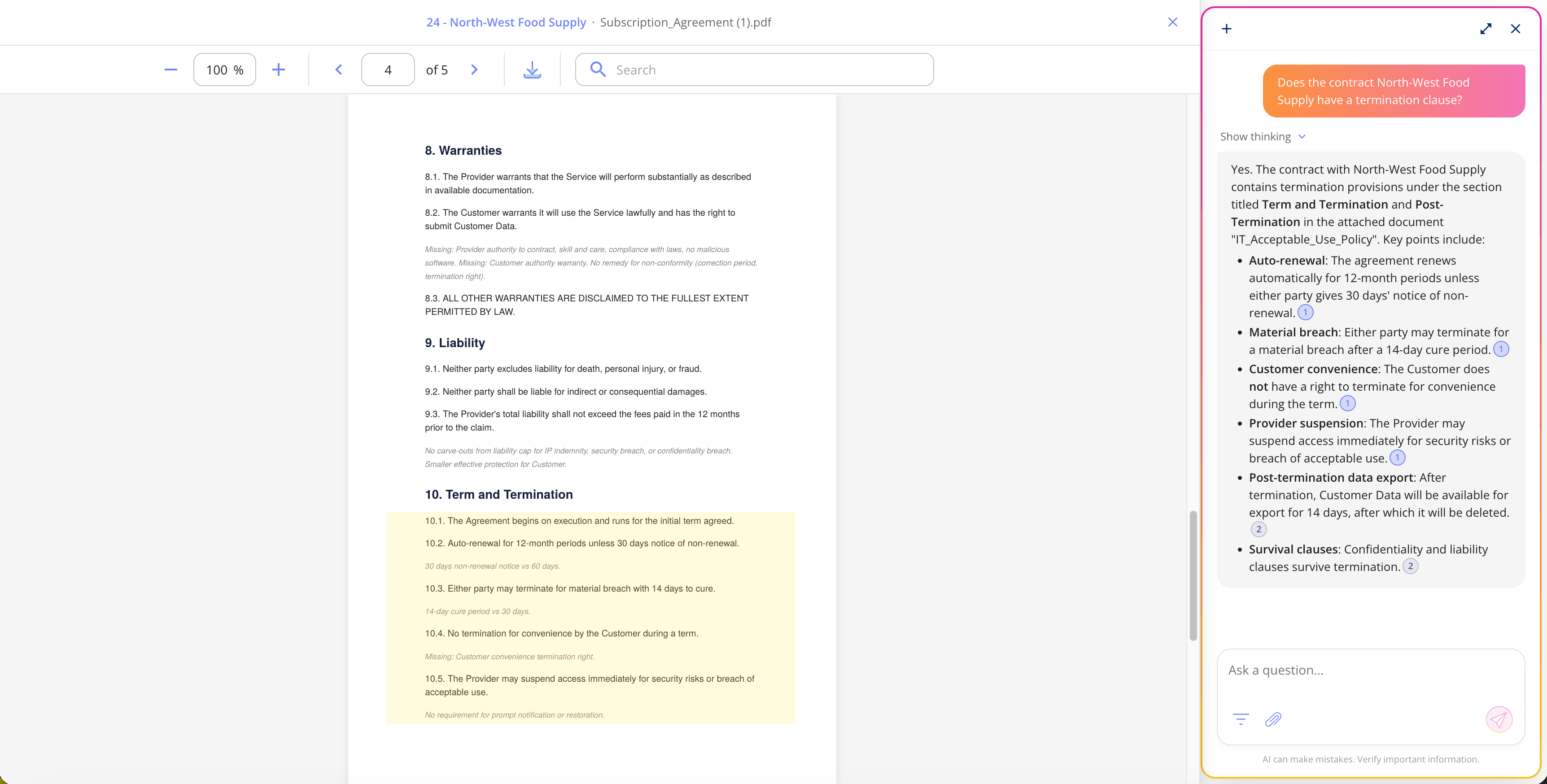1547x784 pixels.
Task: Zoom in the PDF with plus icon
Action: click(278, 70)
